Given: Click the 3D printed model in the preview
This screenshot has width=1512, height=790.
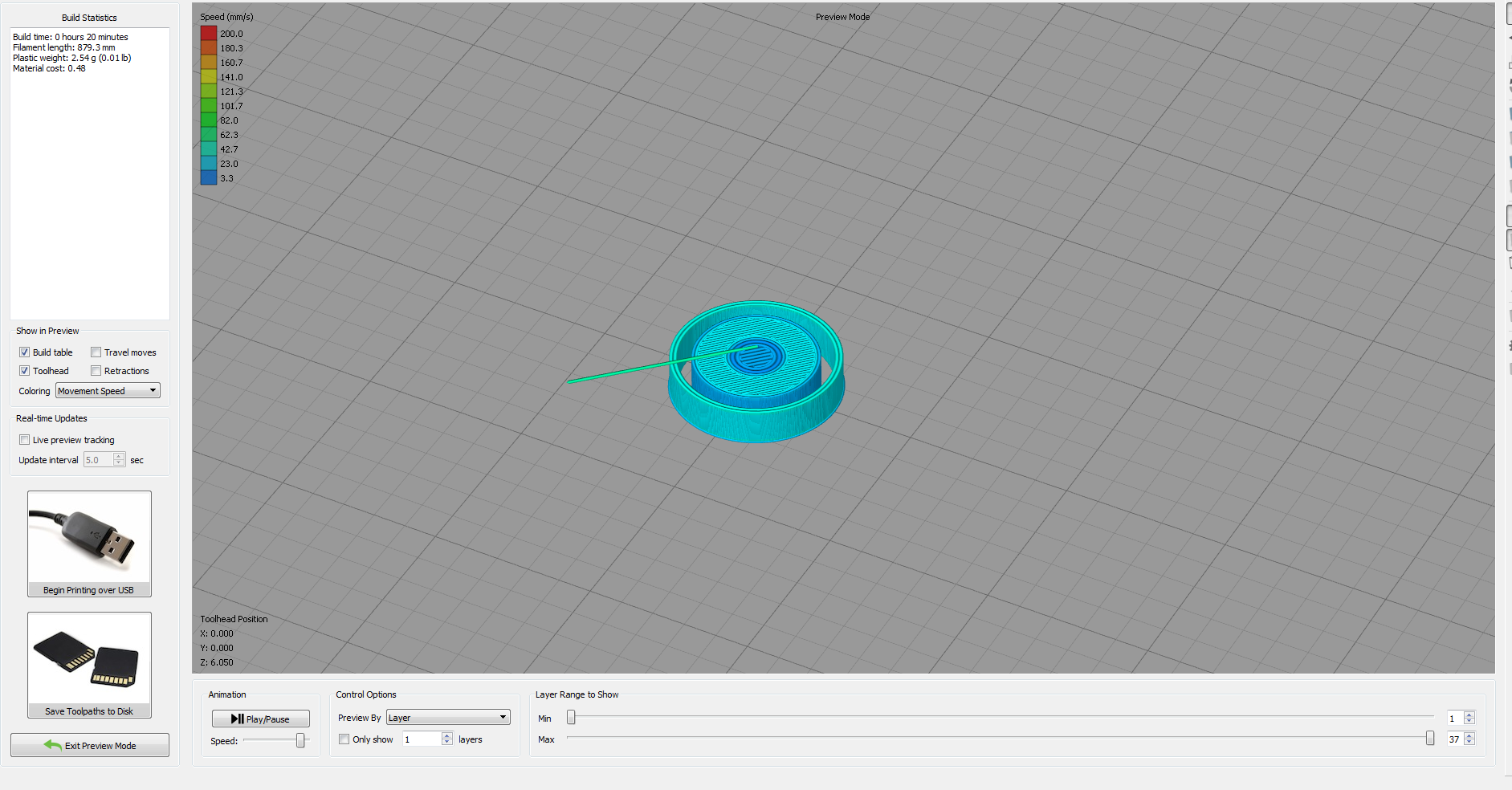Looking at the screenshot, I should (x=756, y=371).
